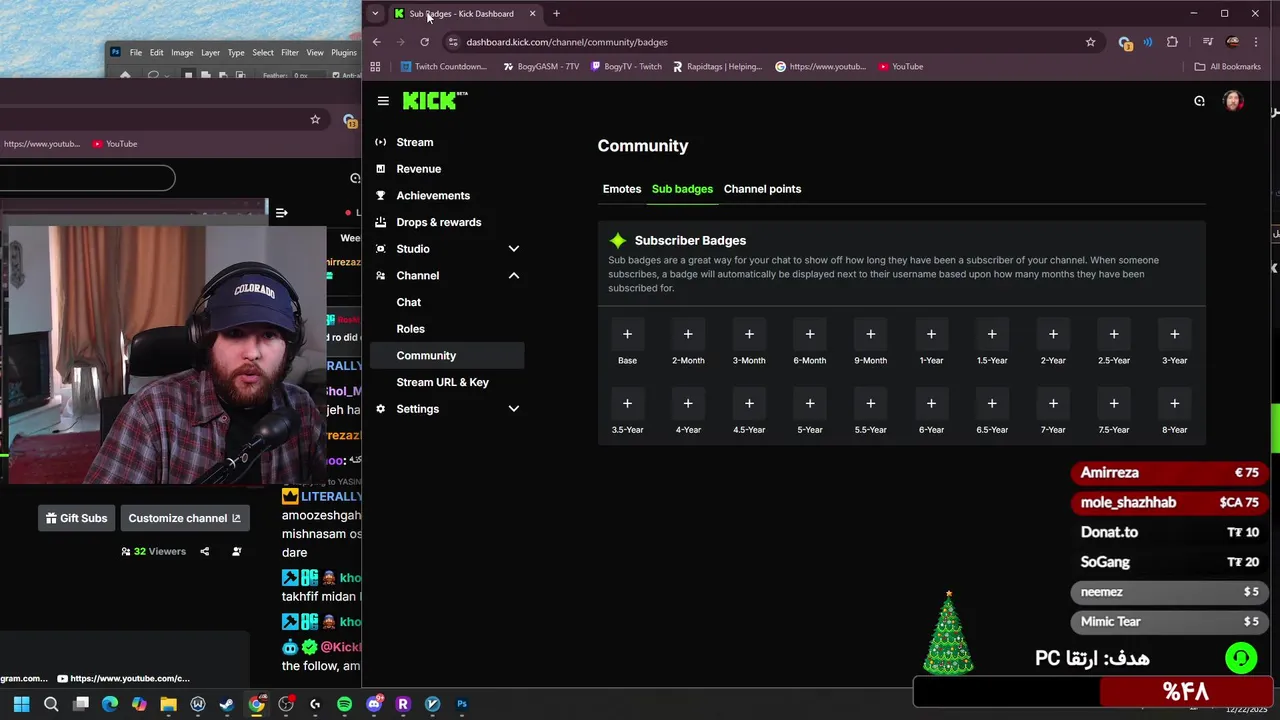Open Photoshop's Filter menu
1280x720 pixels.
pyautogui.click(x=290, y=52)
